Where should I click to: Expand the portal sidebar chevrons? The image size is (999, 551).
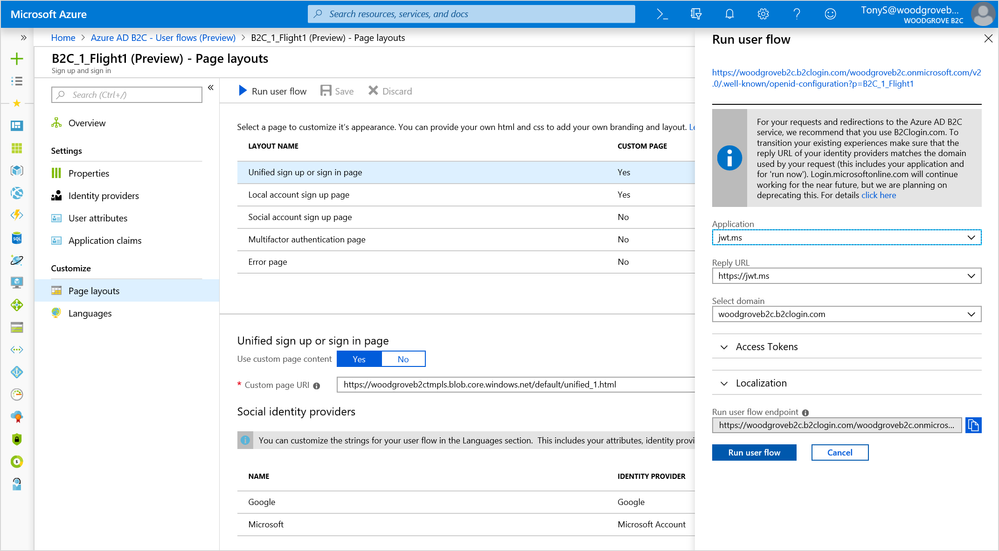[24, 38]
